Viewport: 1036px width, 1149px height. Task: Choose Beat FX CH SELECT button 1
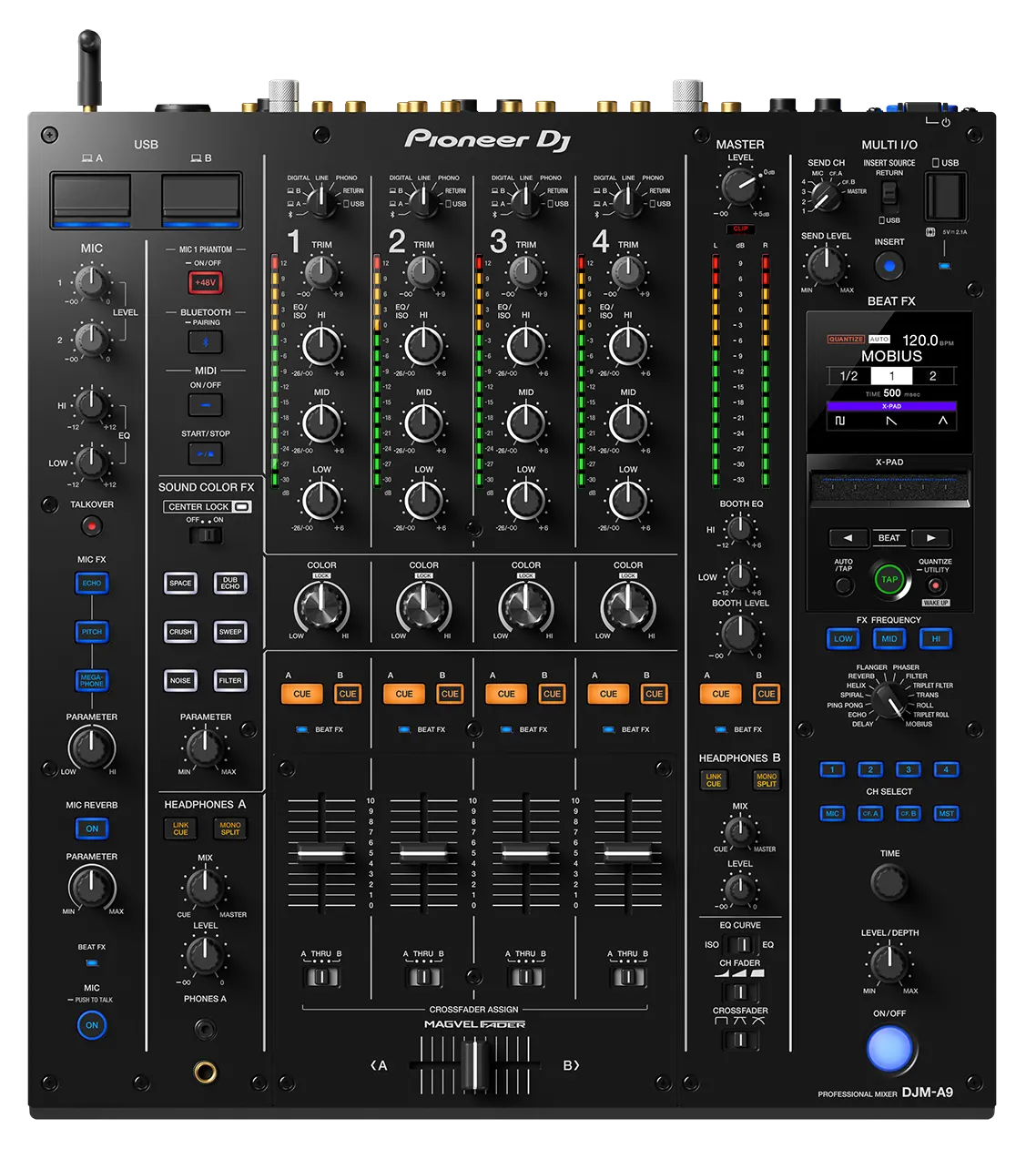(832, 770)
